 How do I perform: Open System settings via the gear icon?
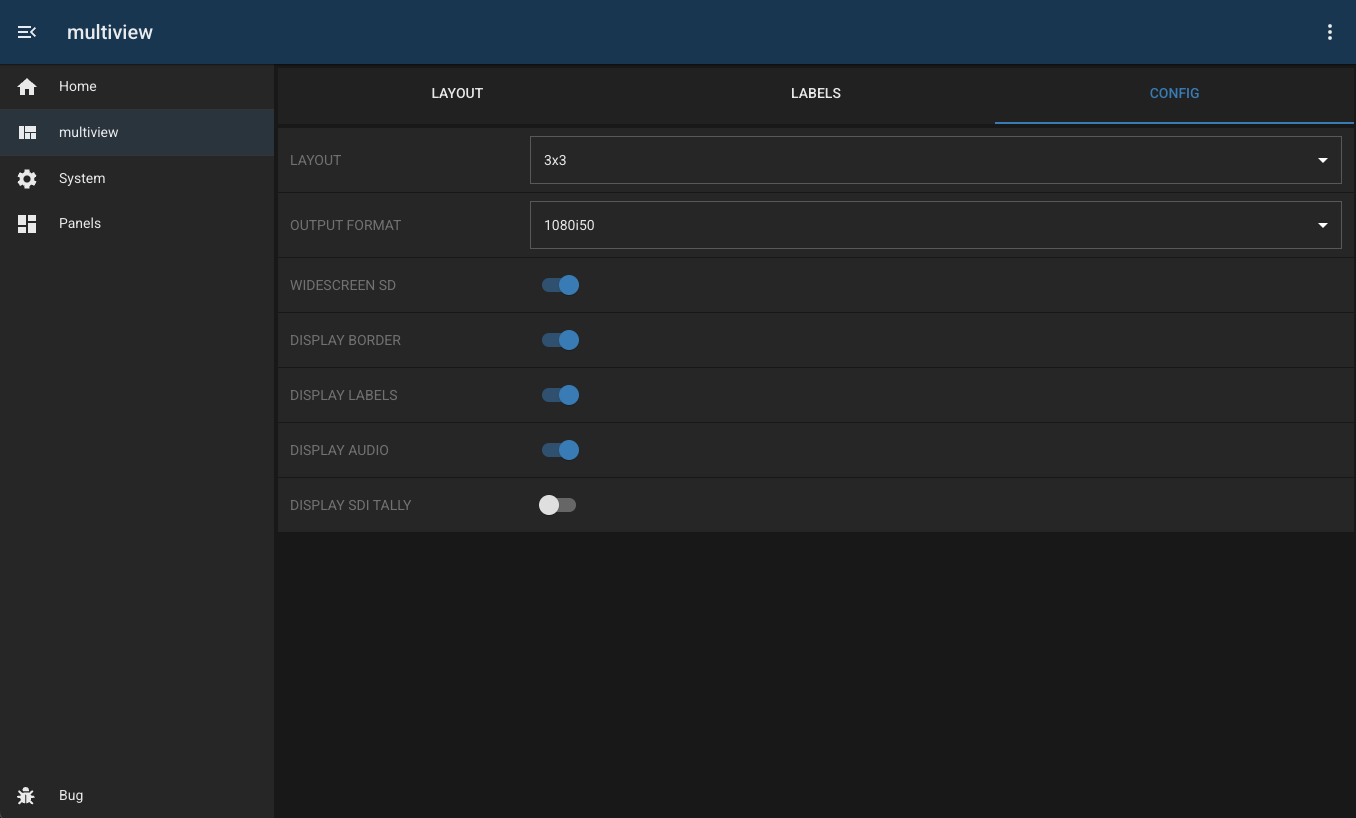coord(27,178)
